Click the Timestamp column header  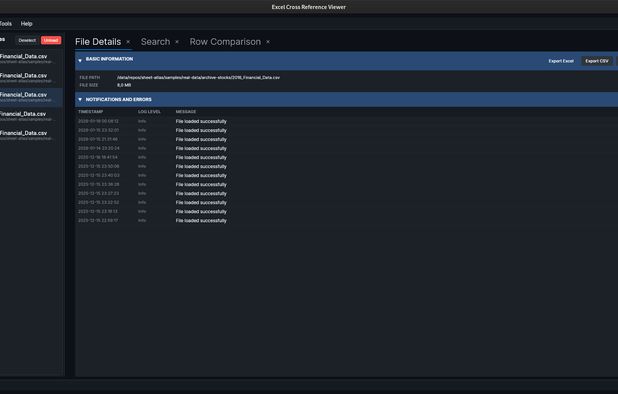coord(91,112)
